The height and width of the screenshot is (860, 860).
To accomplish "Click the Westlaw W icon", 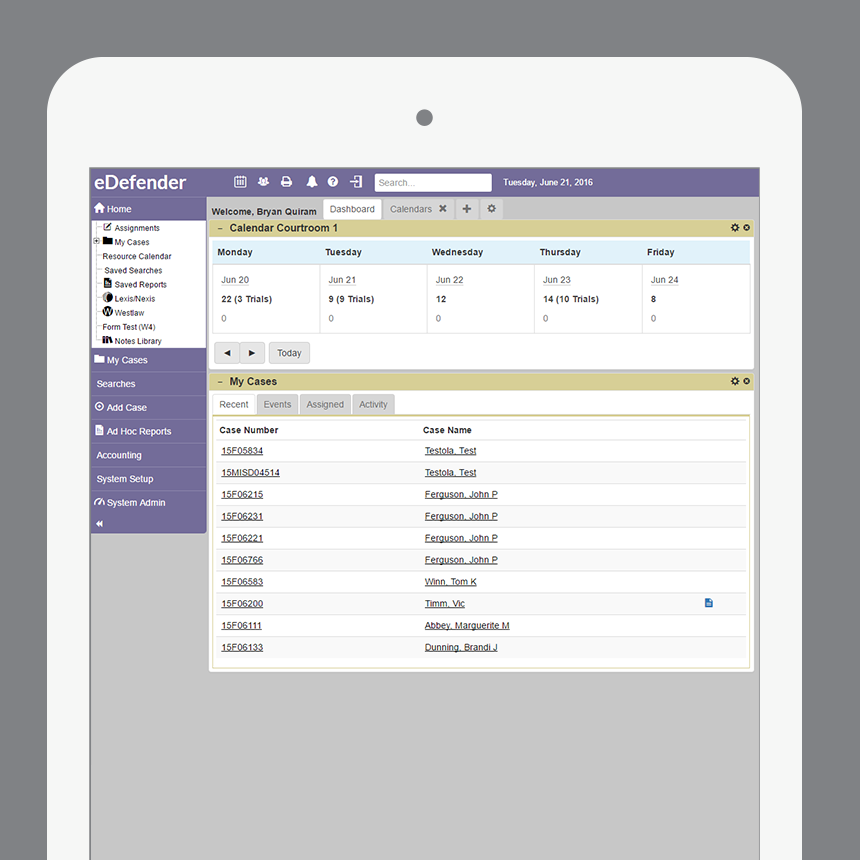I will point(108,312).
